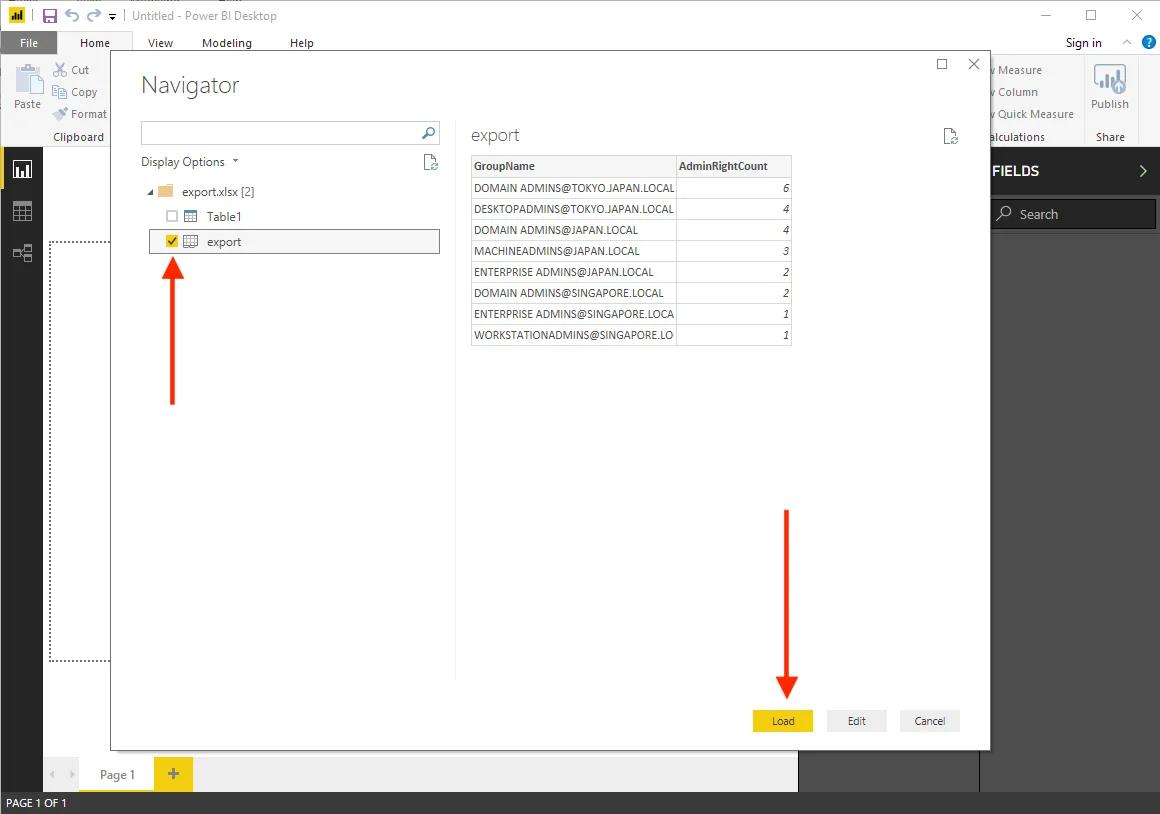Switch to Data view in sidebar
Viewport: 1160px width, 814px height.
[22, 212]
